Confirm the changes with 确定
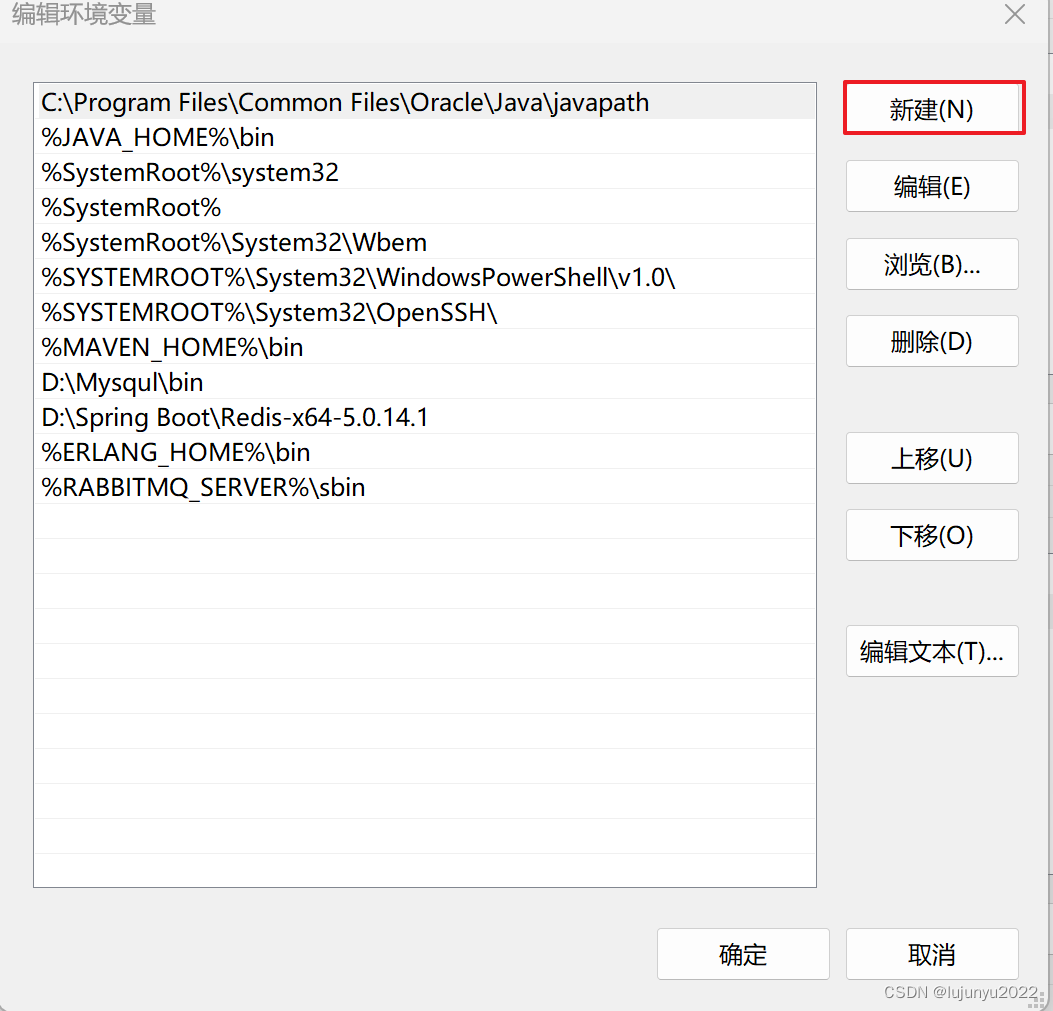The width and height of the screenshot is (1053, 1011). pyautogui.click(x=743, y=954)
